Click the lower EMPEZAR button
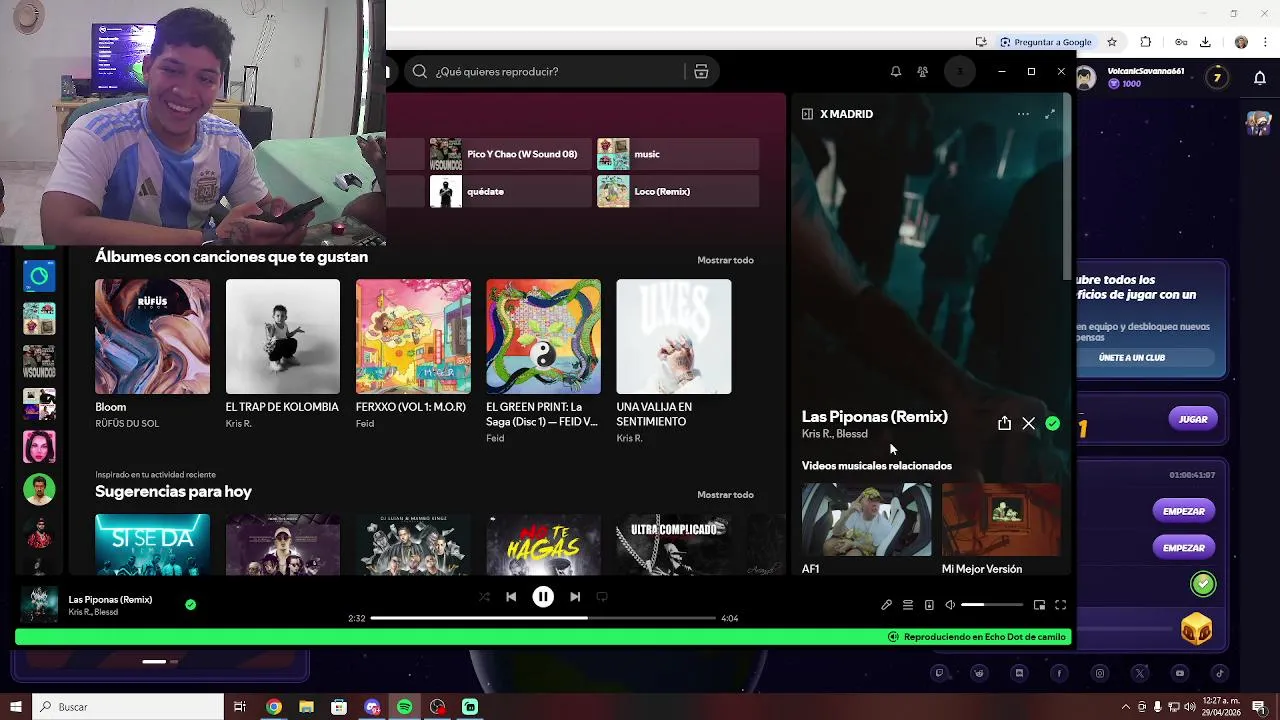Viewport: 1280px width, 720px height. (1184, 548)
